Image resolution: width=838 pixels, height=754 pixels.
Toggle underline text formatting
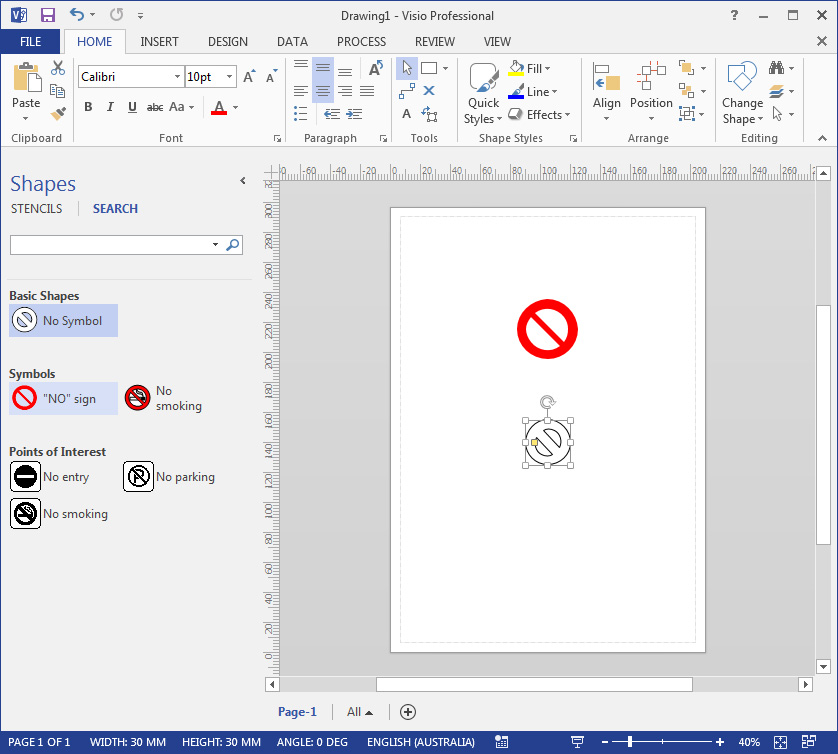(132, 107)
